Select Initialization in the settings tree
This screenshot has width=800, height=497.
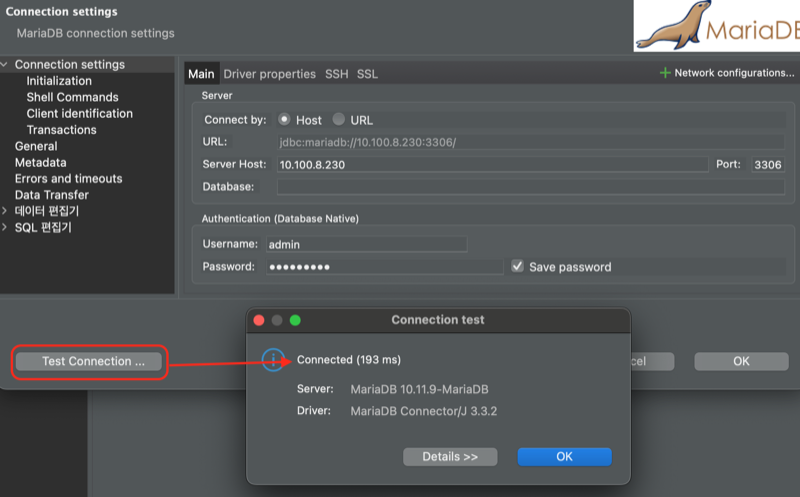click(59, 81)
